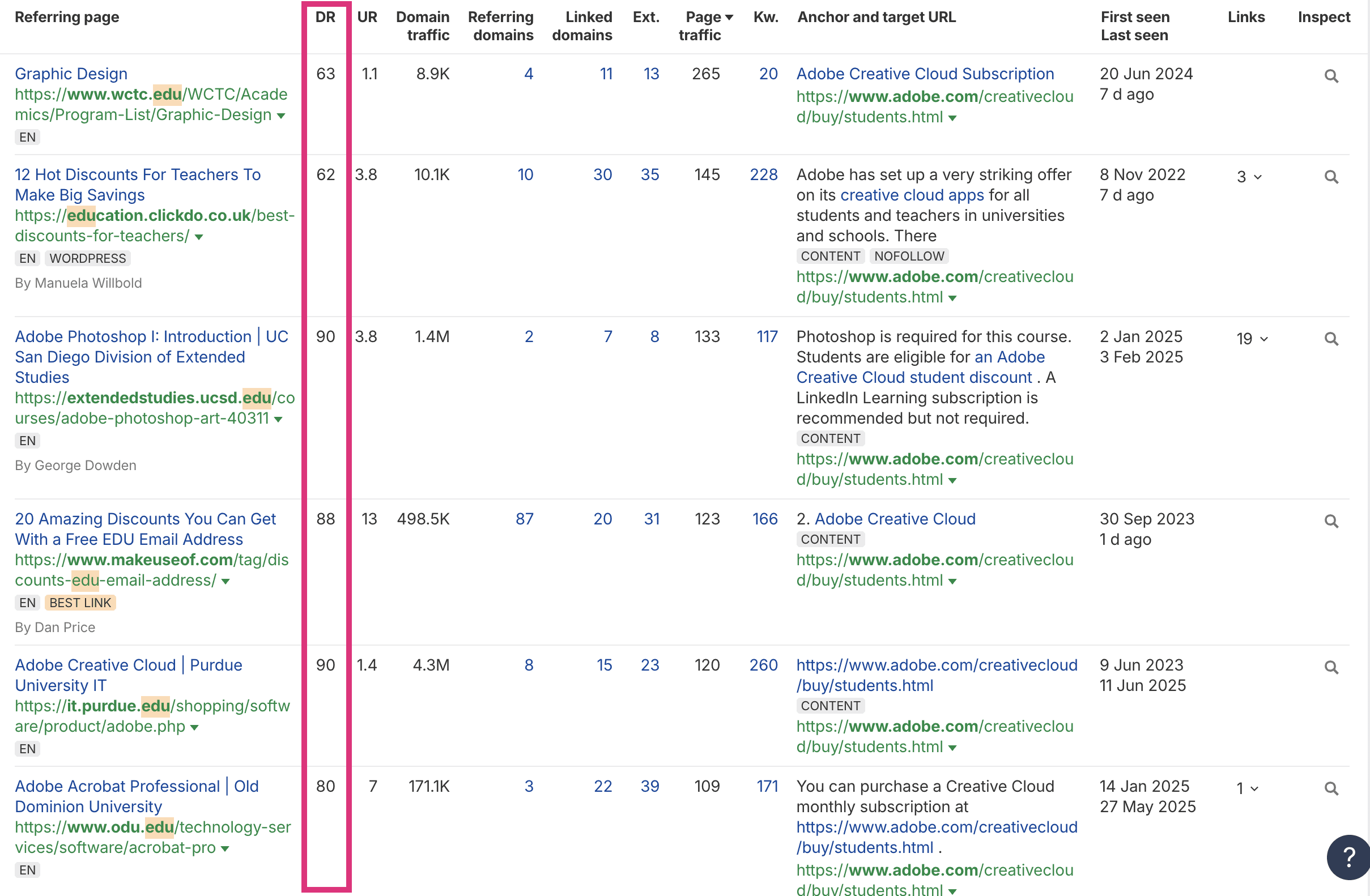The height and width of the screenshot is (896, 1370).
Task: Expand makeuseof.com URL dropdown arrow
Action: tap(226, 581)
